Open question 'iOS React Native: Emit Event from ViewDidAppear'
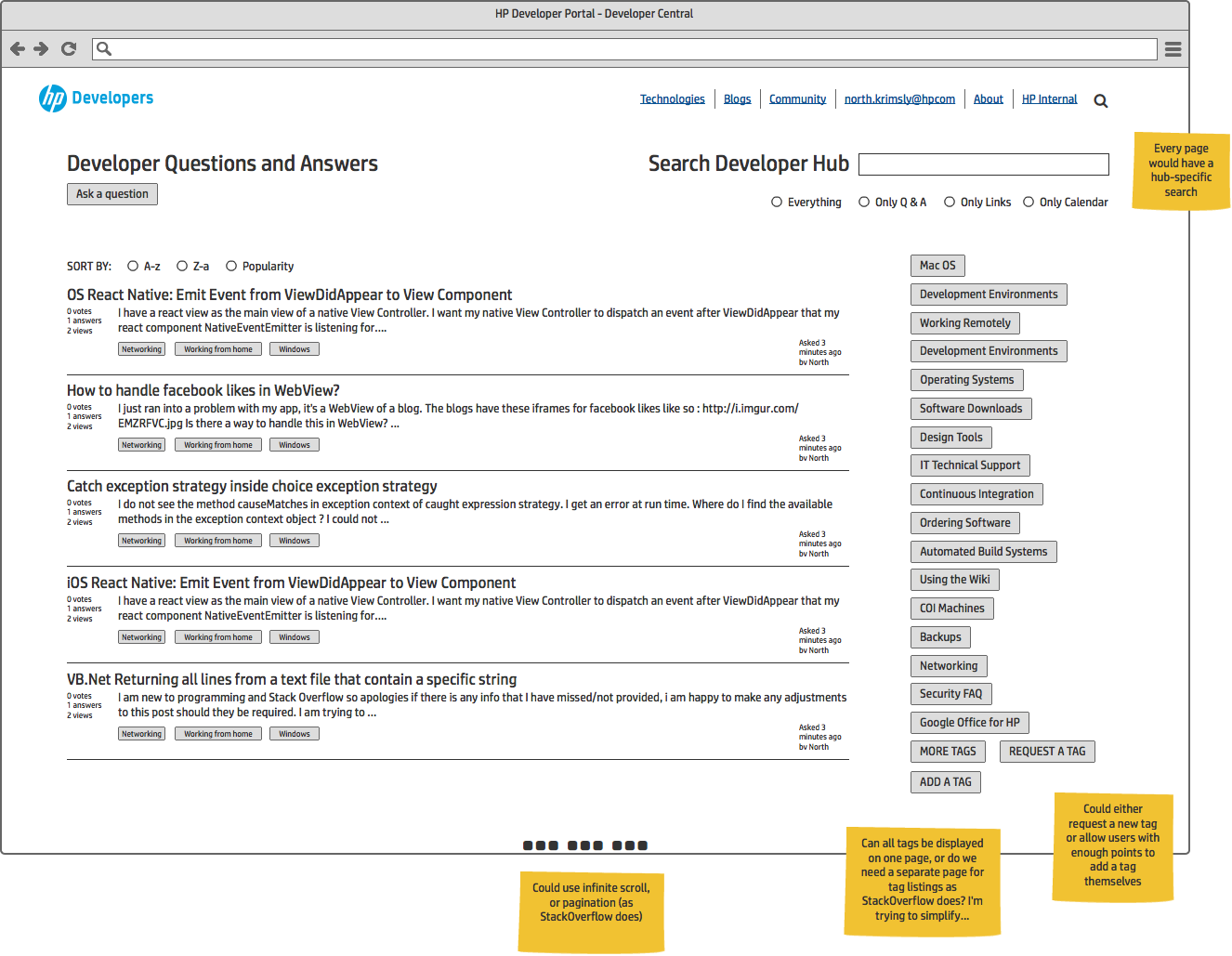 pos(291,583)
